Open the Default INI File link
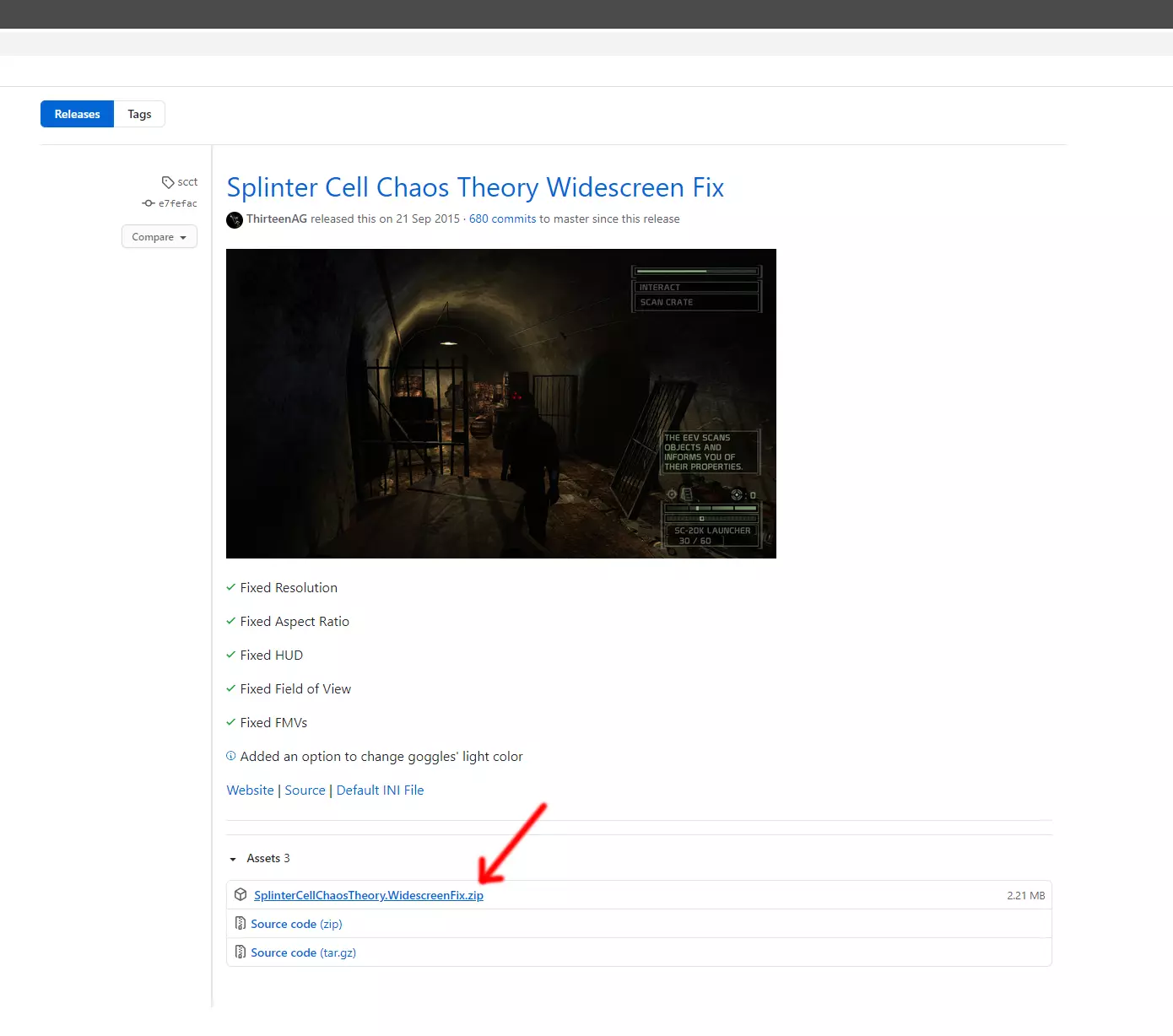 coord(381,790)
